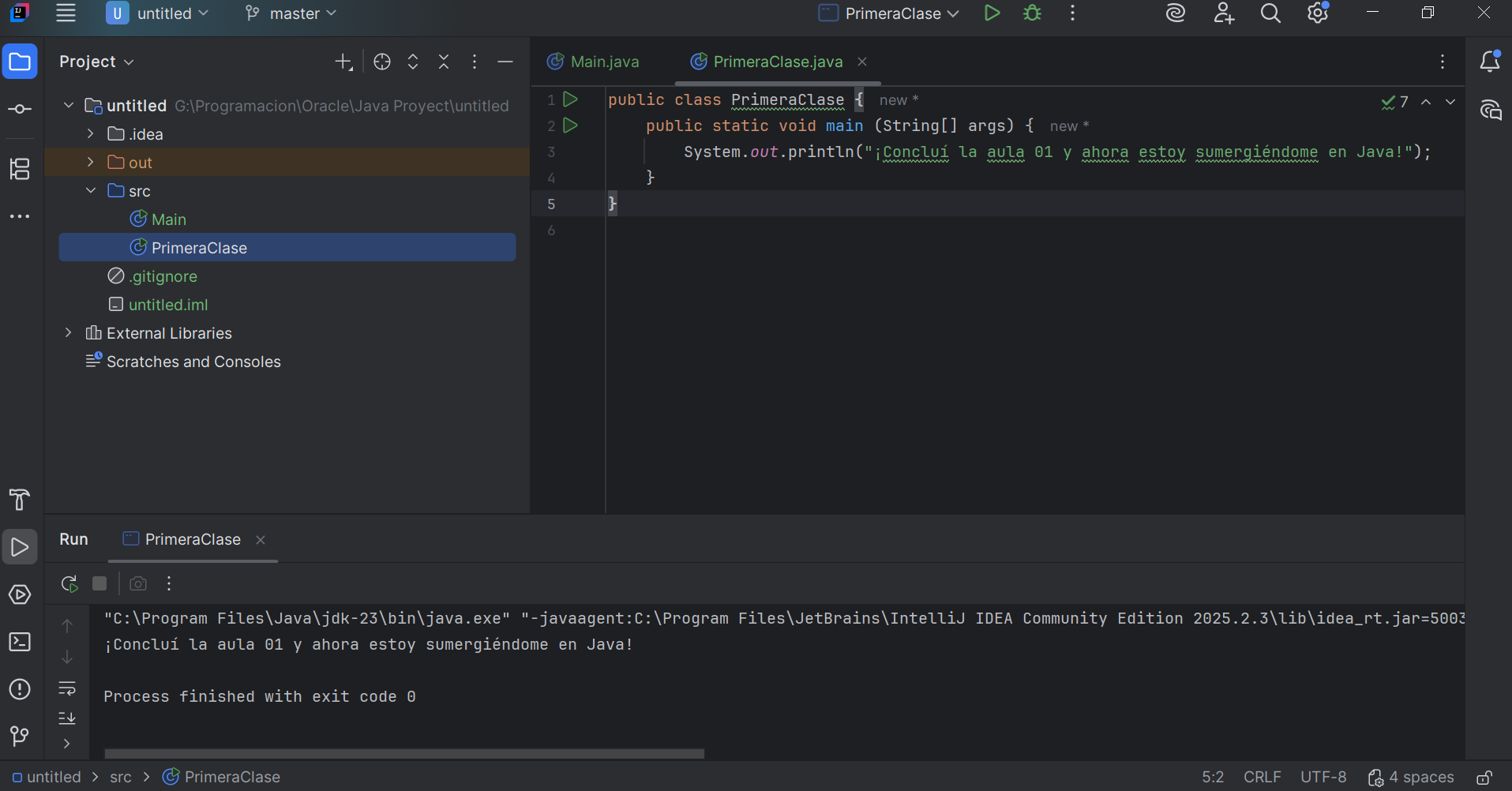Rerun PrimeraClase in the Run panel

[69, 583]
